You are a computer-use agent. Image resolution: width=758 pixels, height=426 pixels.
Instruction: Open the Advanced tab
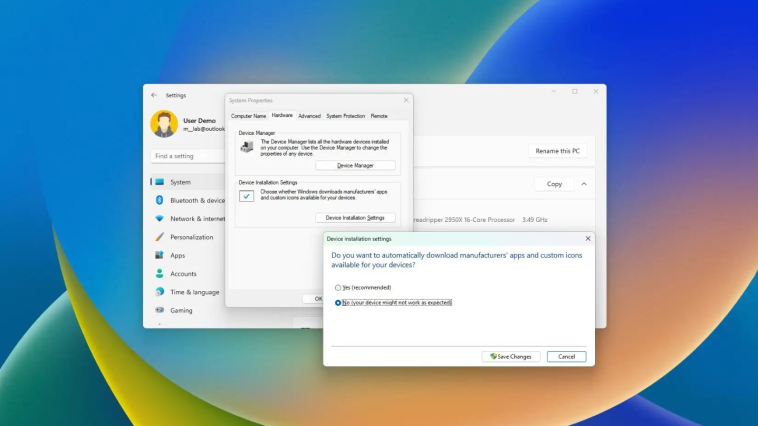click(309, 116)
